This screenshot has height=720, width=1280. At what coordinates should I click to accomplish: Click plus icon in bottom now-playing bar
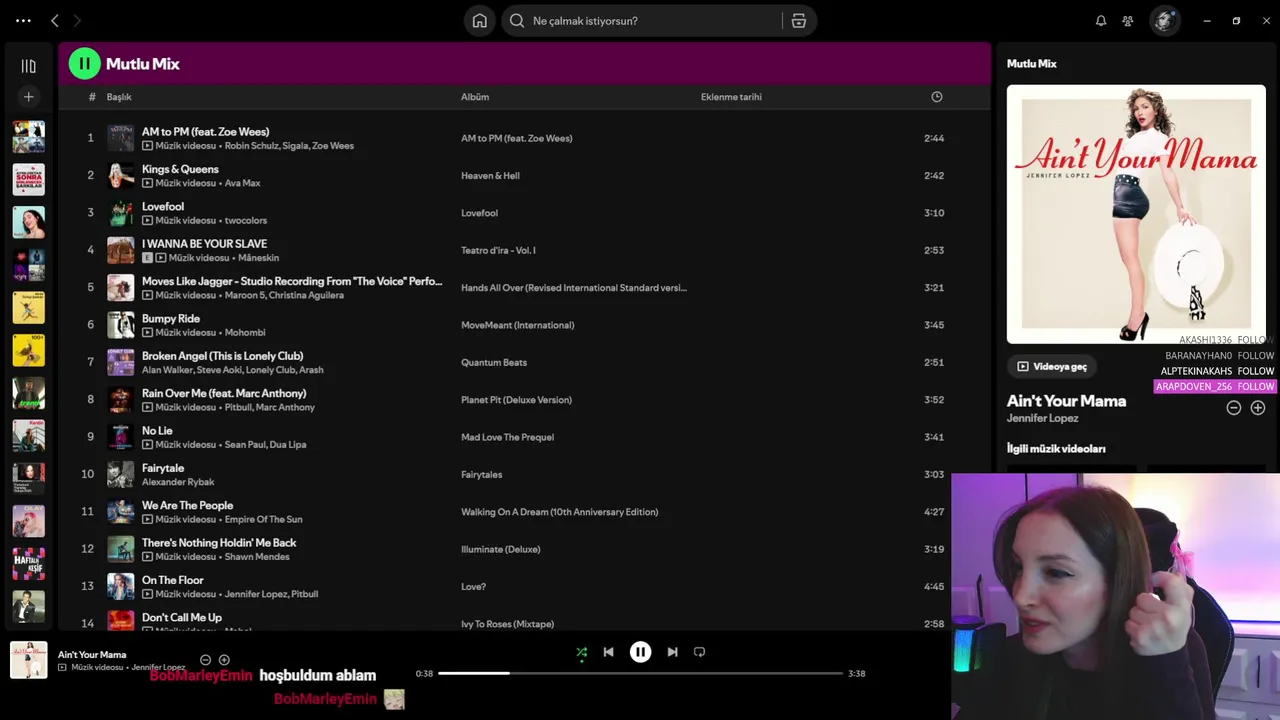(x=224, y=660)
